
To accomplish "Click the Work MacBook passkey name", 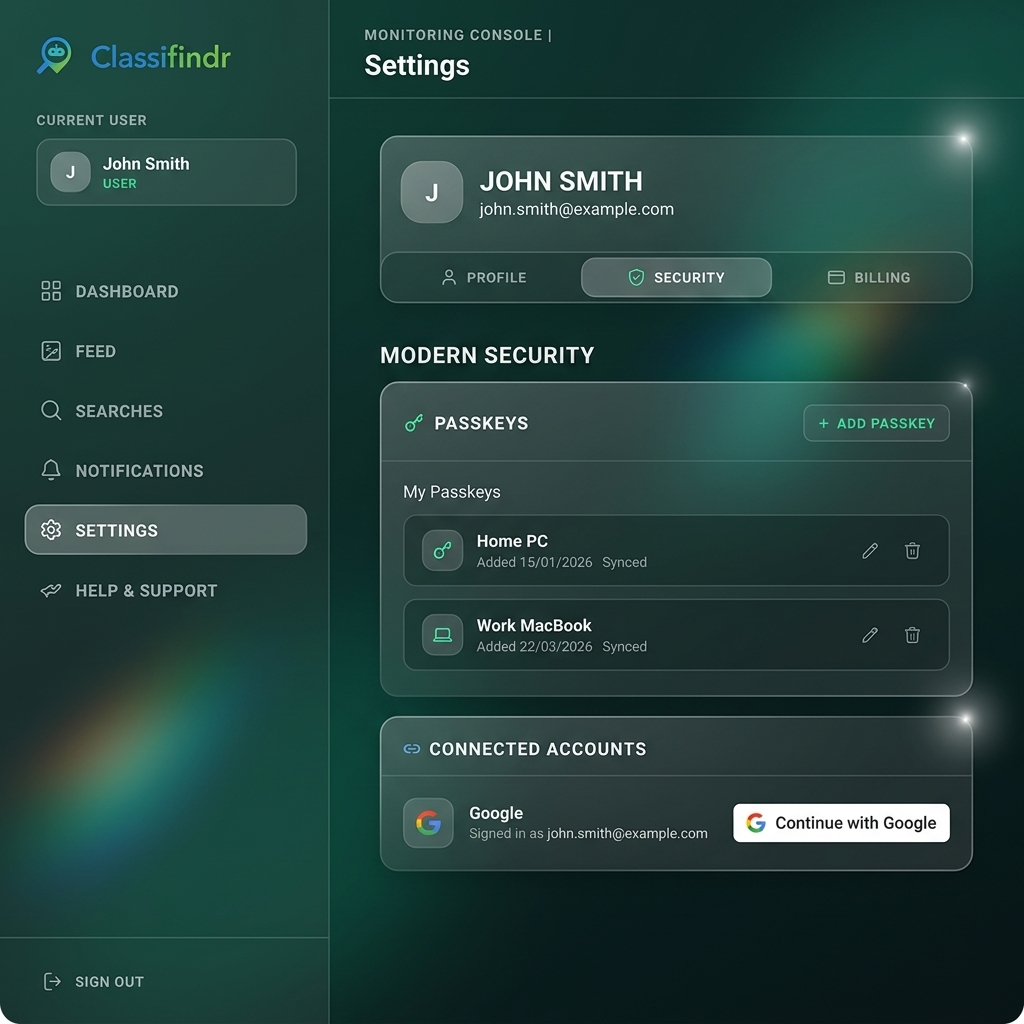I will [534, 625].
